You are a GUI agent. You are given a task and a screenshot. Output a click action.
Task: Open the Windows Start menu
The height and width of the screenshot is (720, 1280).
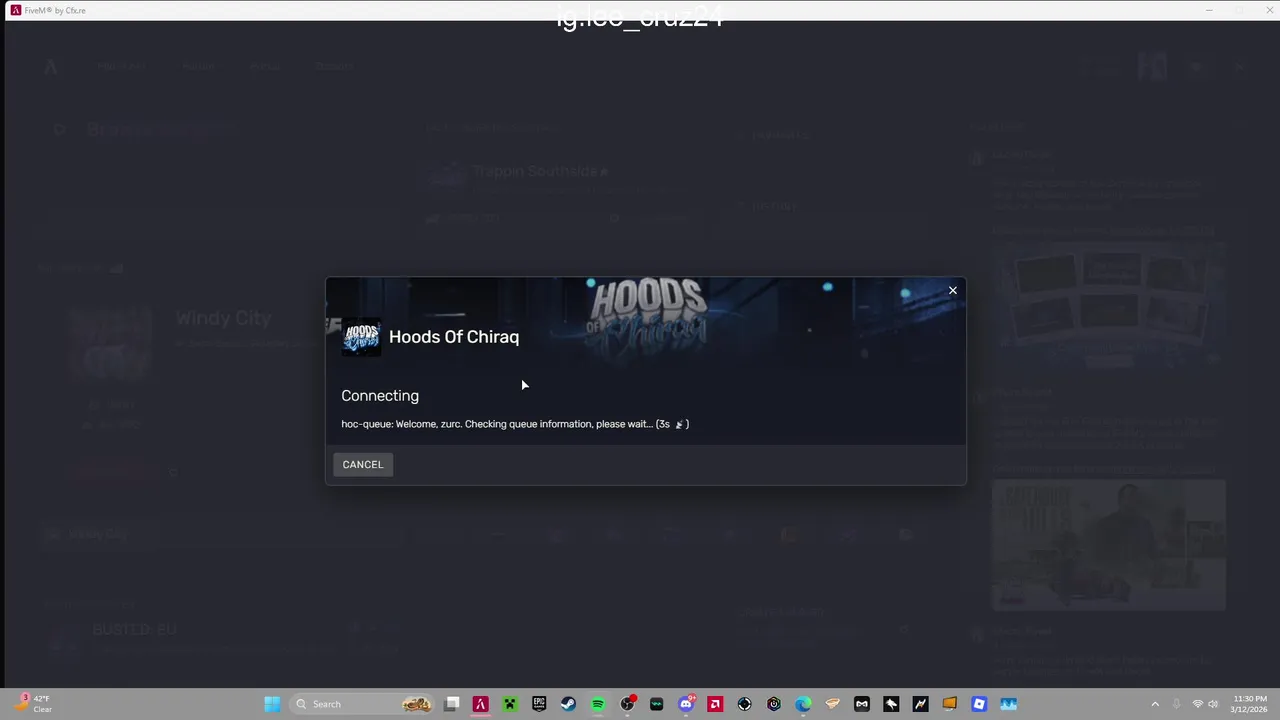point(272,704)
